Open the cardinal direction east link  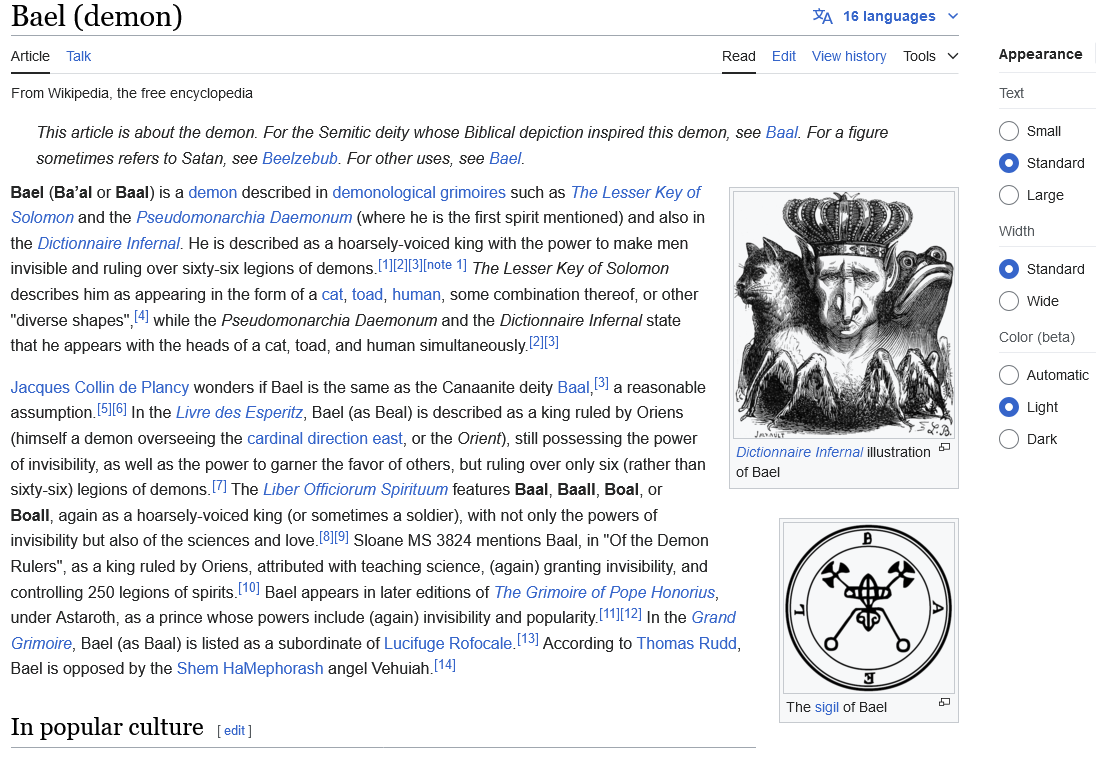(x=325, y=438)
